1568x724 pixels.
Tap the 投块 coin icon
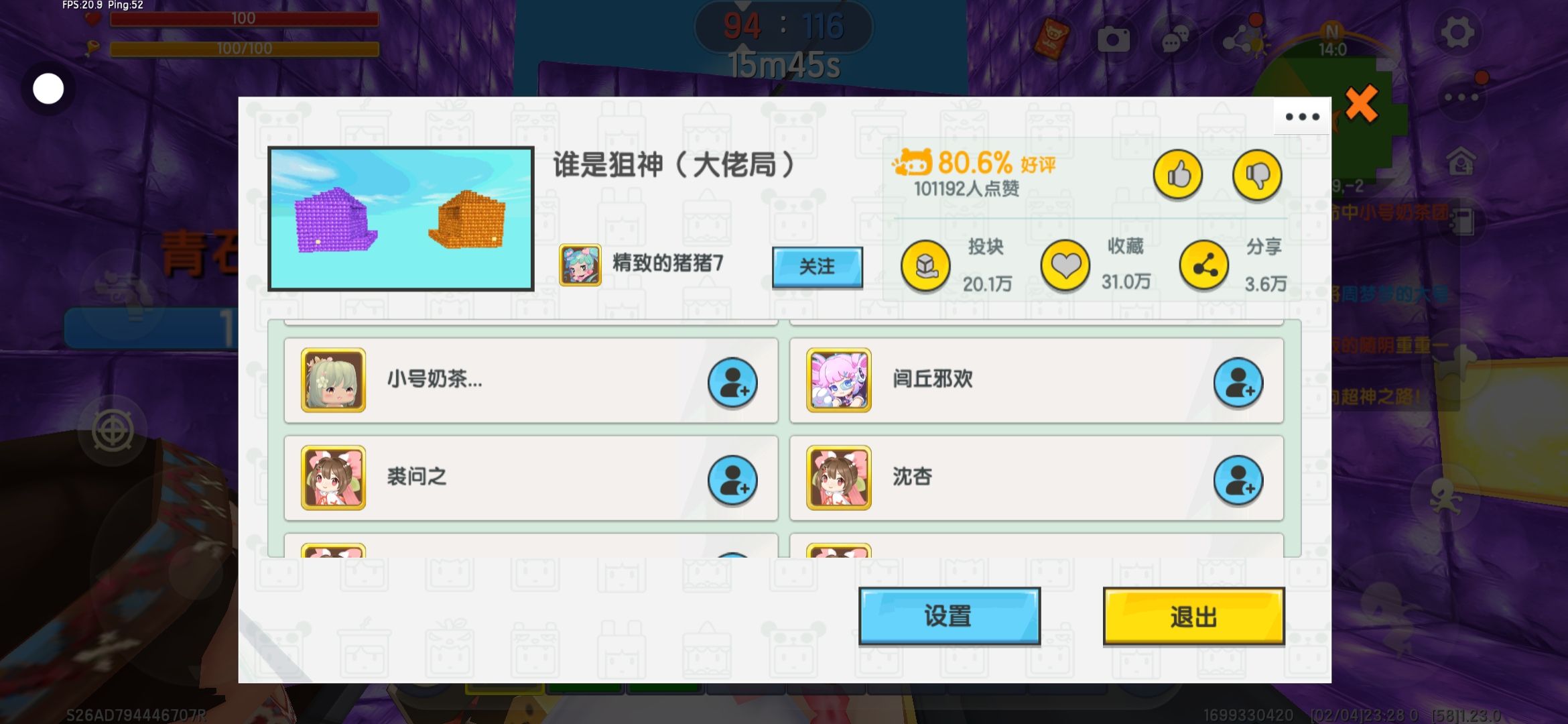[x=925, y=266]
